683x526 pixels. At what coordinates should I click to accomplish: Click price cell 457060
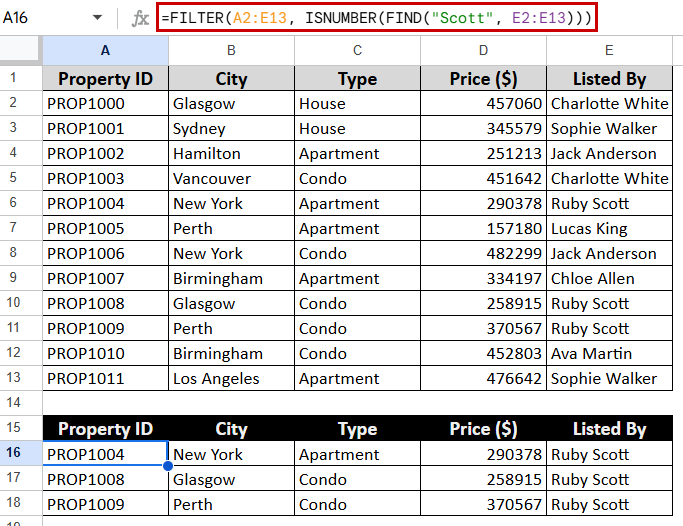click(483, 103)
